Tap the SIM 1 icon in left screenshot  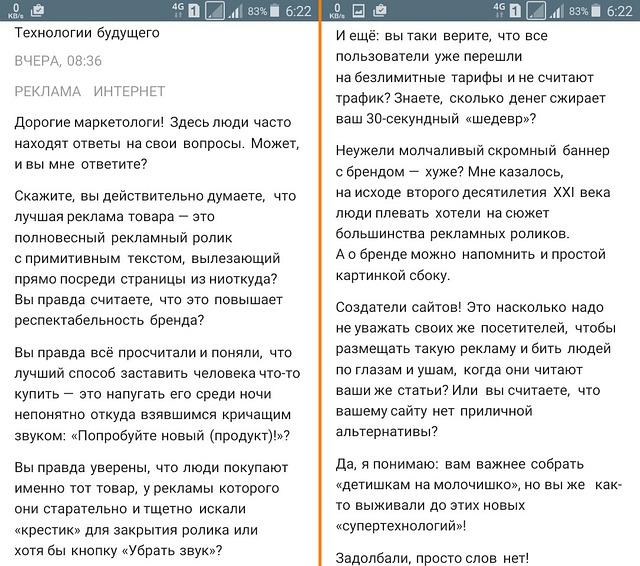pos(194,11)
